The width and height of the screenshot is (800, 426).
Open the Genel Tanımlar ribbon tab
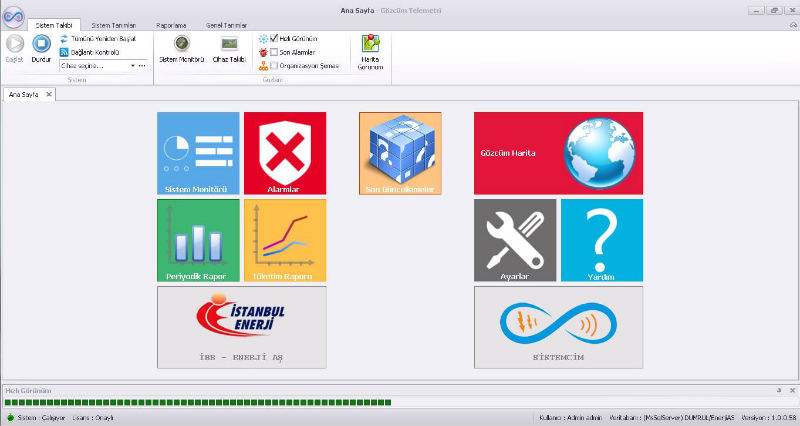point(227,24)
